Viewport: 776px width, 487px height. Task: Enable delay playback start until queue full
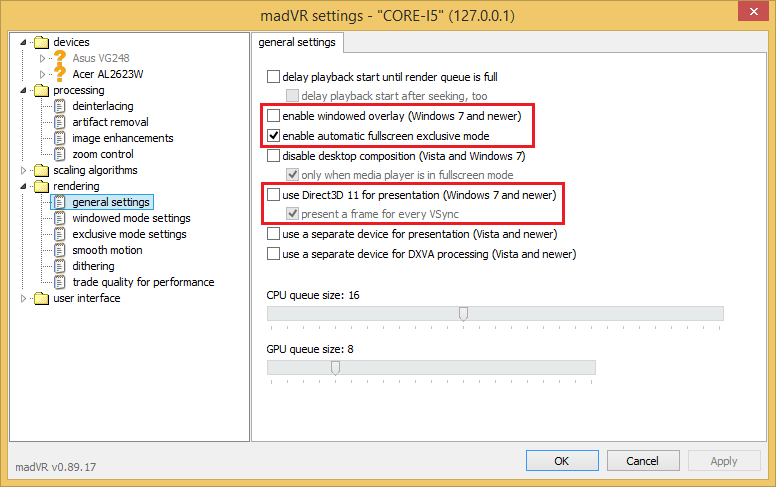pyautogui.click(x=274, y=76)
